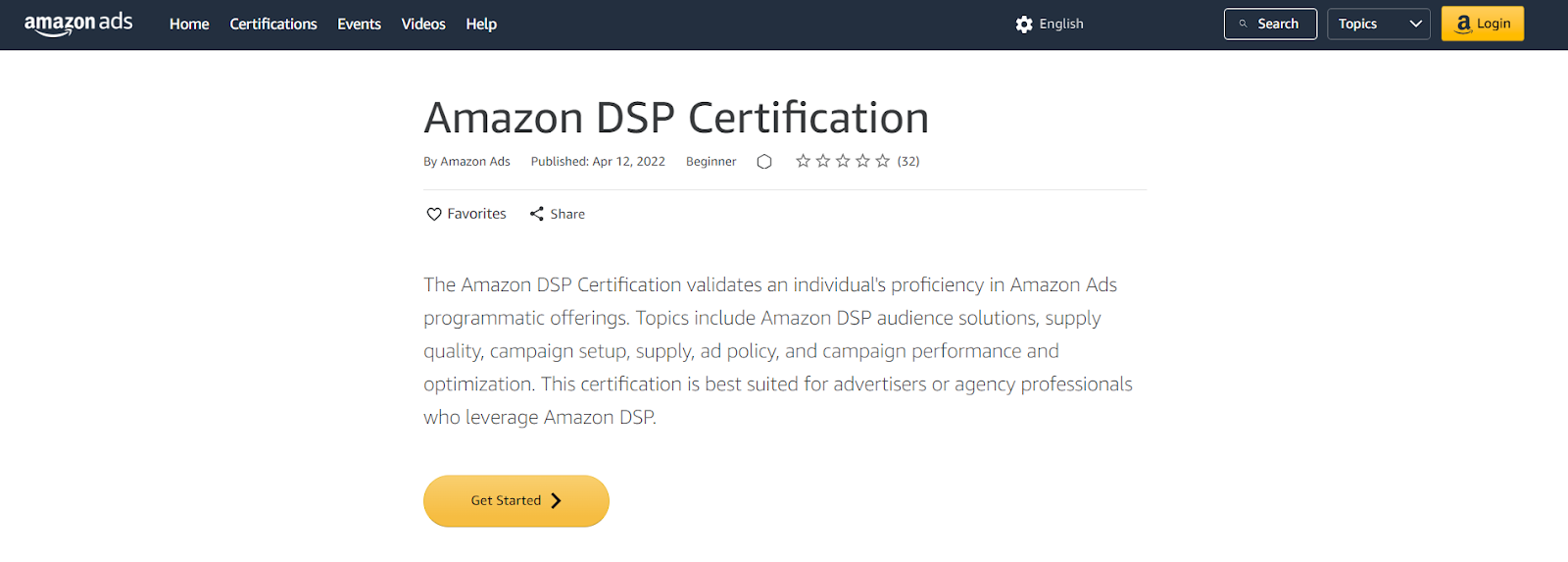Click the Beginner level hexagon icon
Screen dimensions: 1568x562
click(764, 161)
